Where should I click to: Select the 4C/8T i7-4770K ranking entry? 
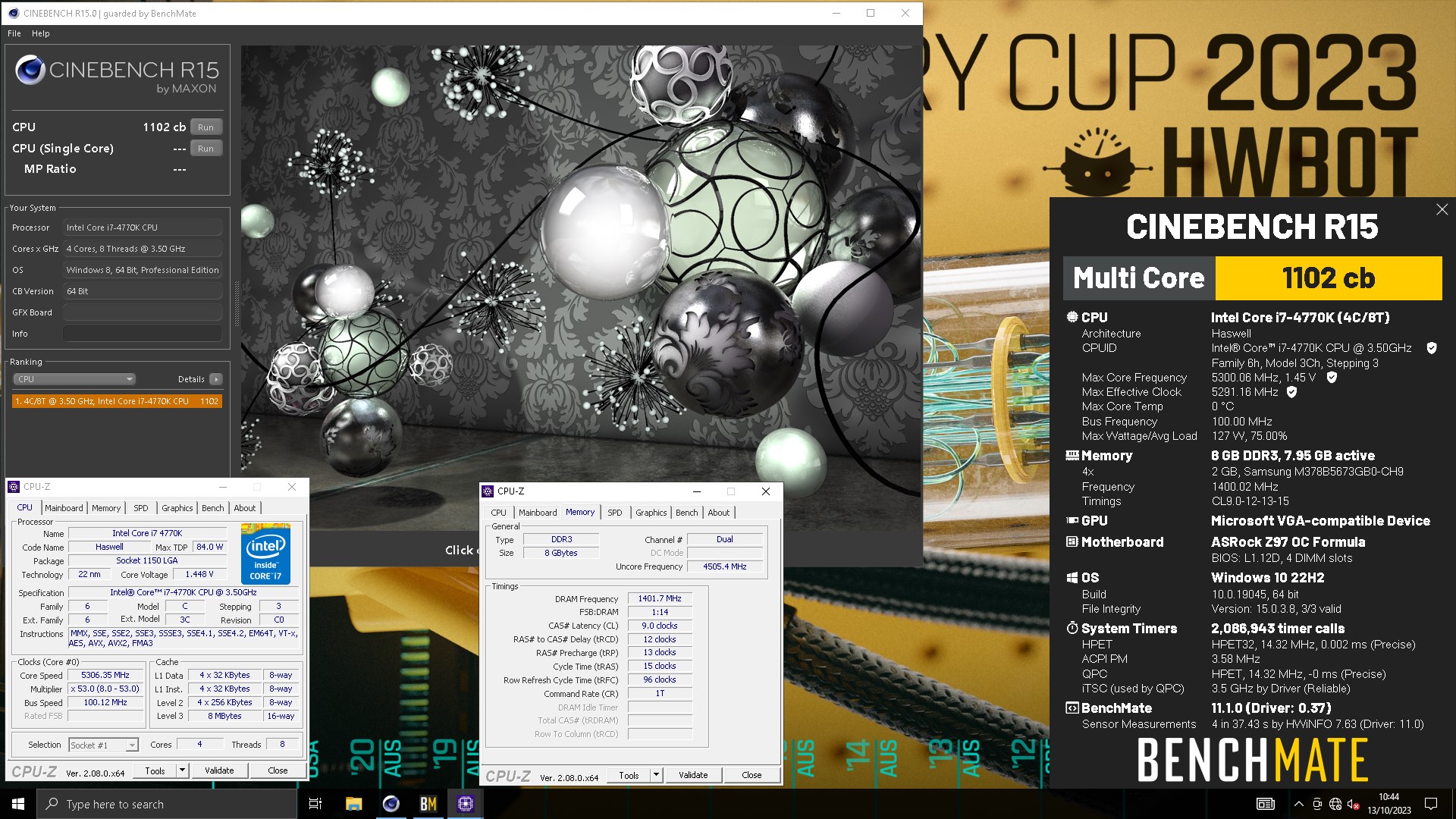pyautogui.click(x=117, y=401)
